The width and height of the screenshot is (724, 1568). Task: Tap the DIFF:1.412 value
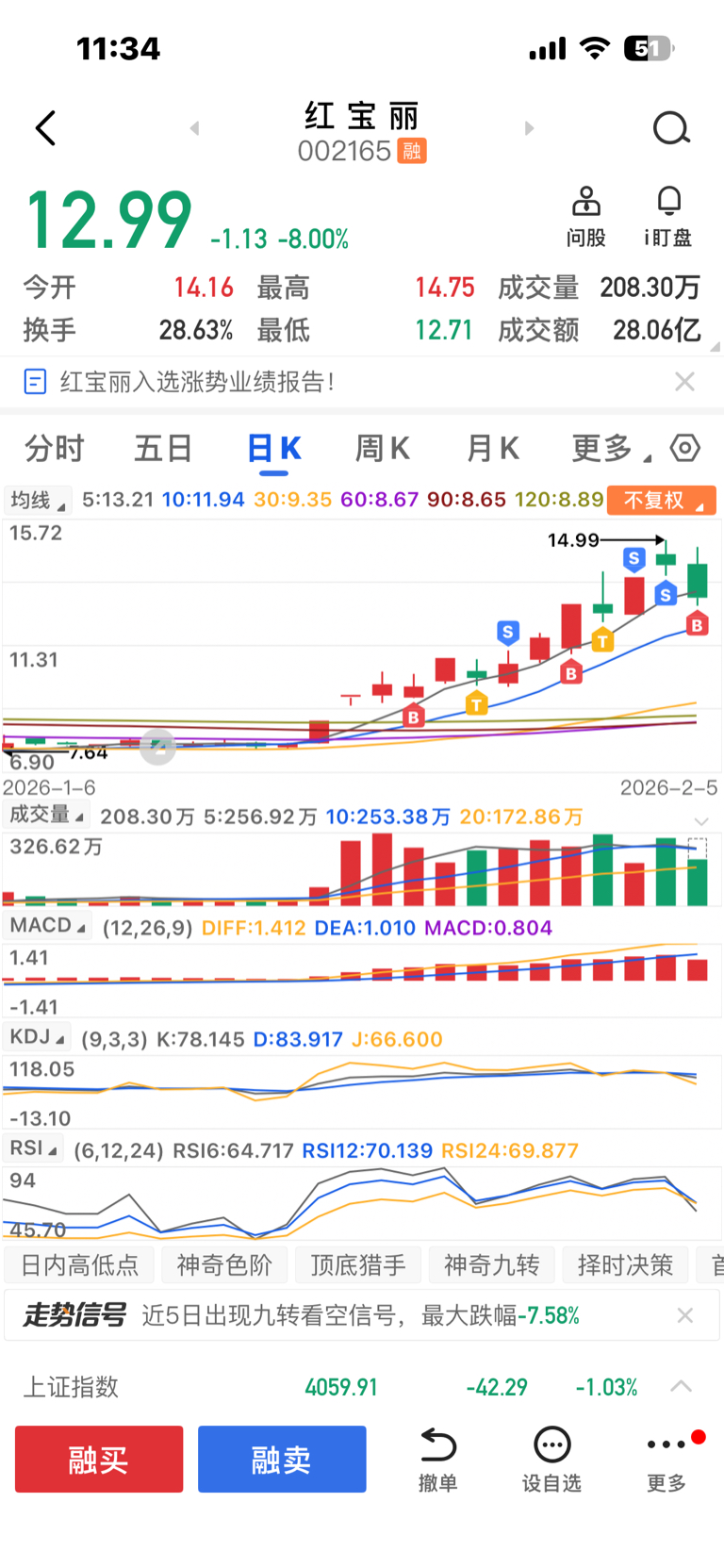tap(254, 928)
